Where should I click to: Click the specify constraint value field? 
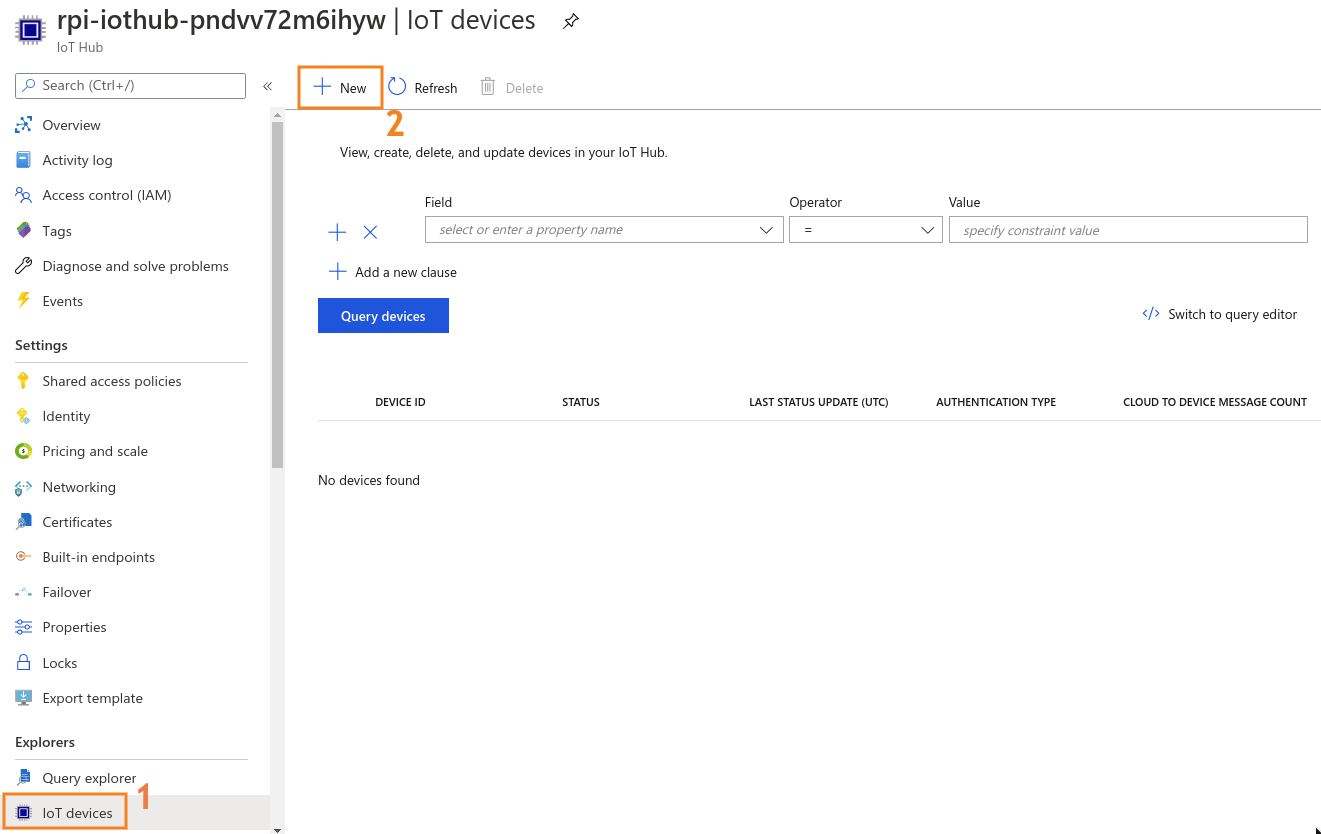click(1128, 230)
